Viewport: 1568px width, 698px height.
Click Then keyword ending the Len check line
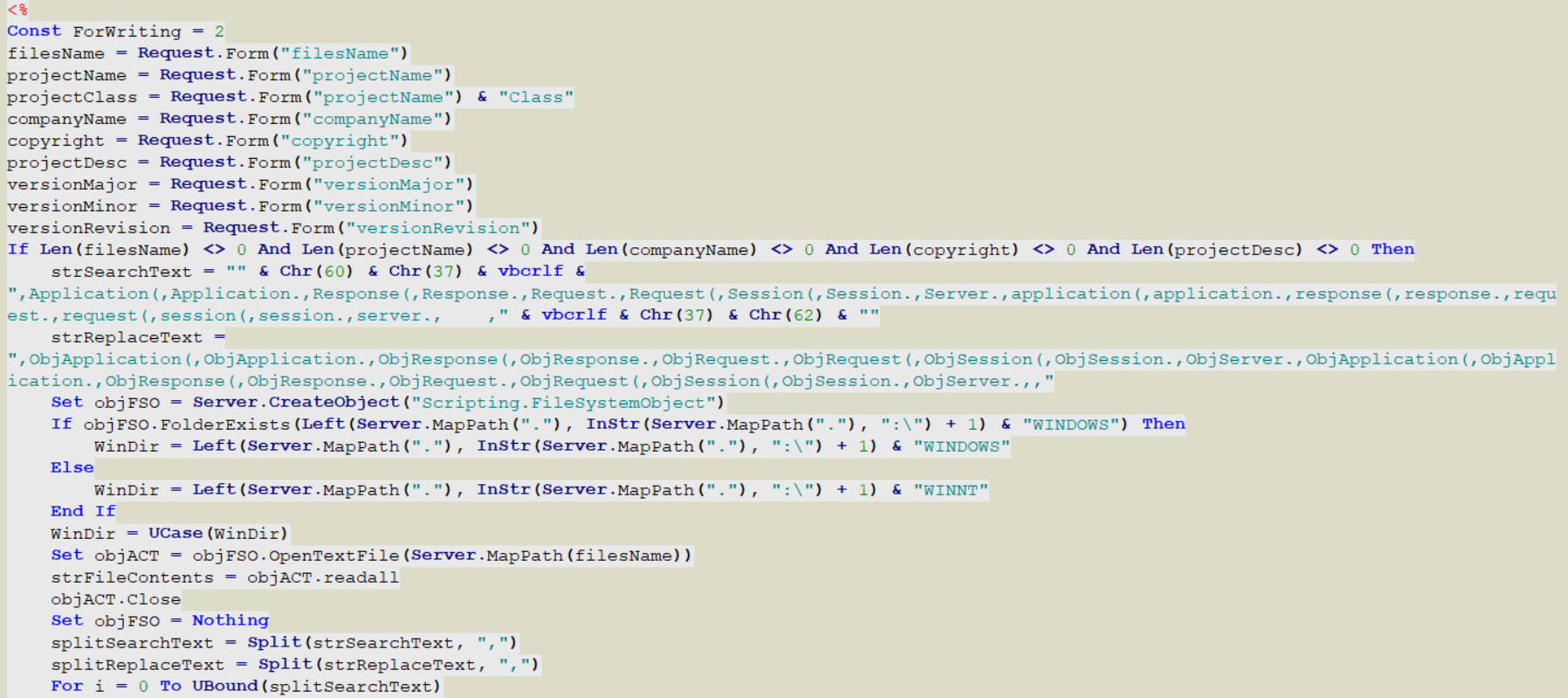click(1392, 250)
